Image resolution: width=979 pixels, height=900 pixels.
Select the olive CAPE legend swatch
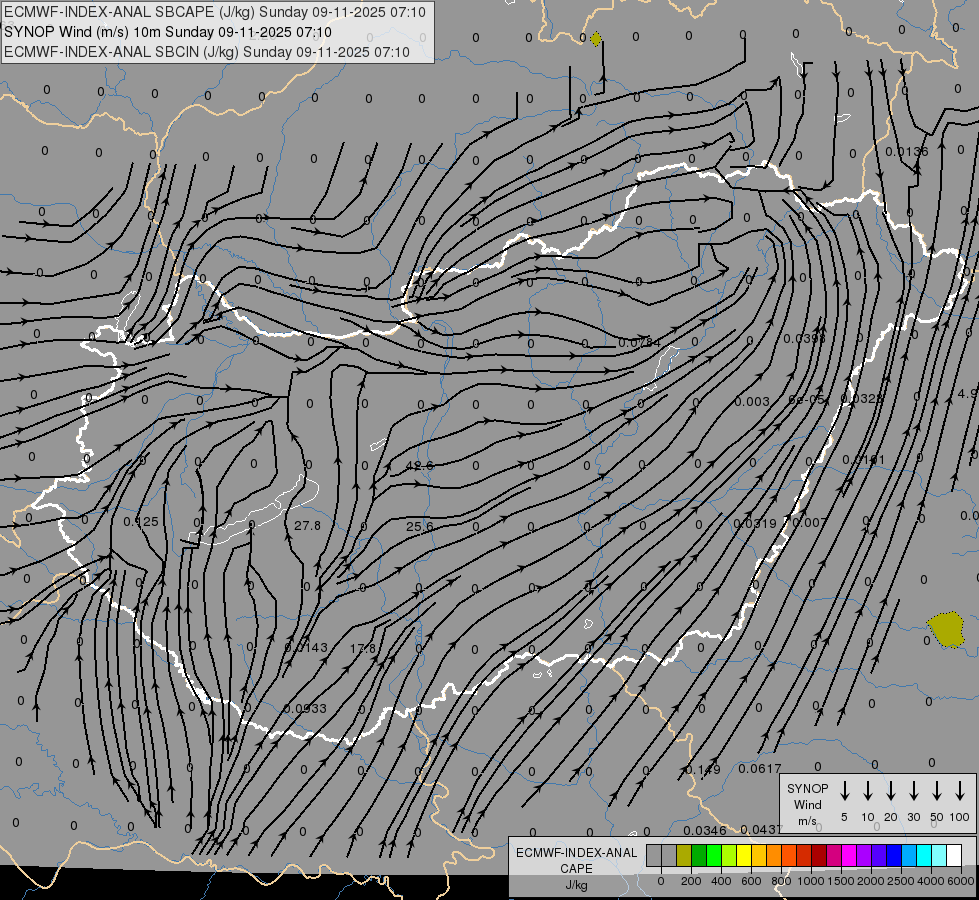click(684, 855)
